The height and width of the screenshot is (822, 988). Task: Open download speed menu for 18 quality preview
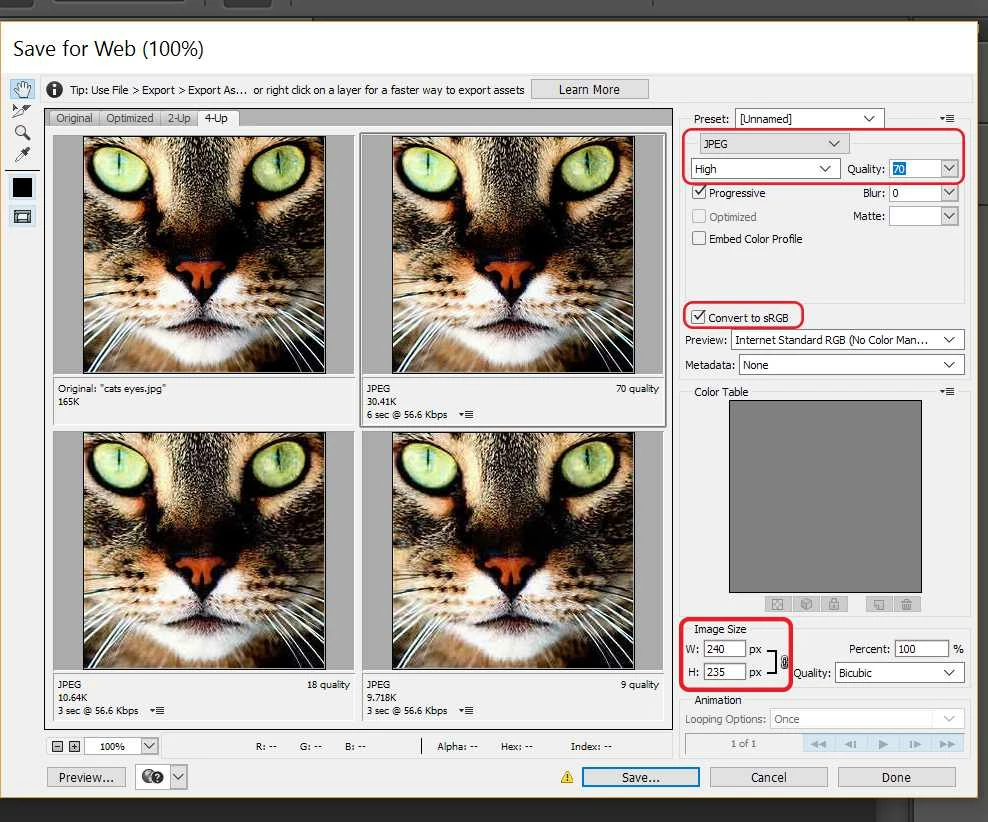[158, 711]
